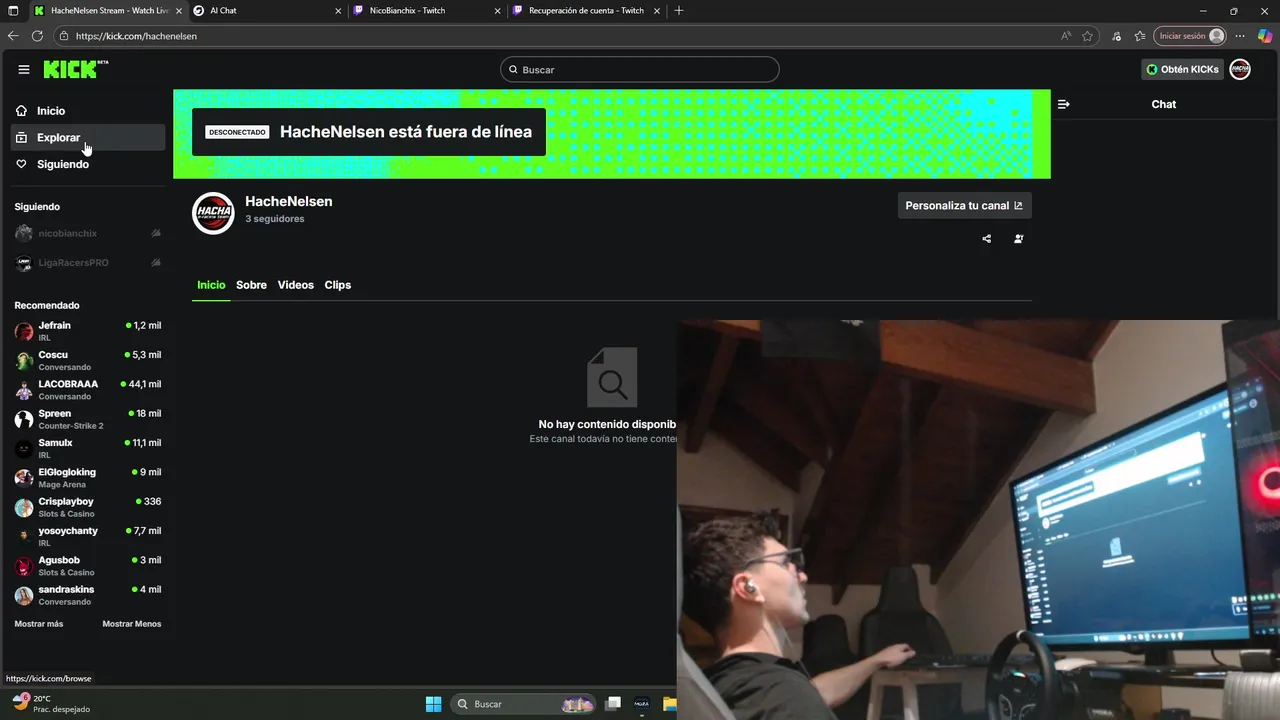Open Explorar in the sidebar
This screenshot has height=720, width=1280.
point(88,138)
